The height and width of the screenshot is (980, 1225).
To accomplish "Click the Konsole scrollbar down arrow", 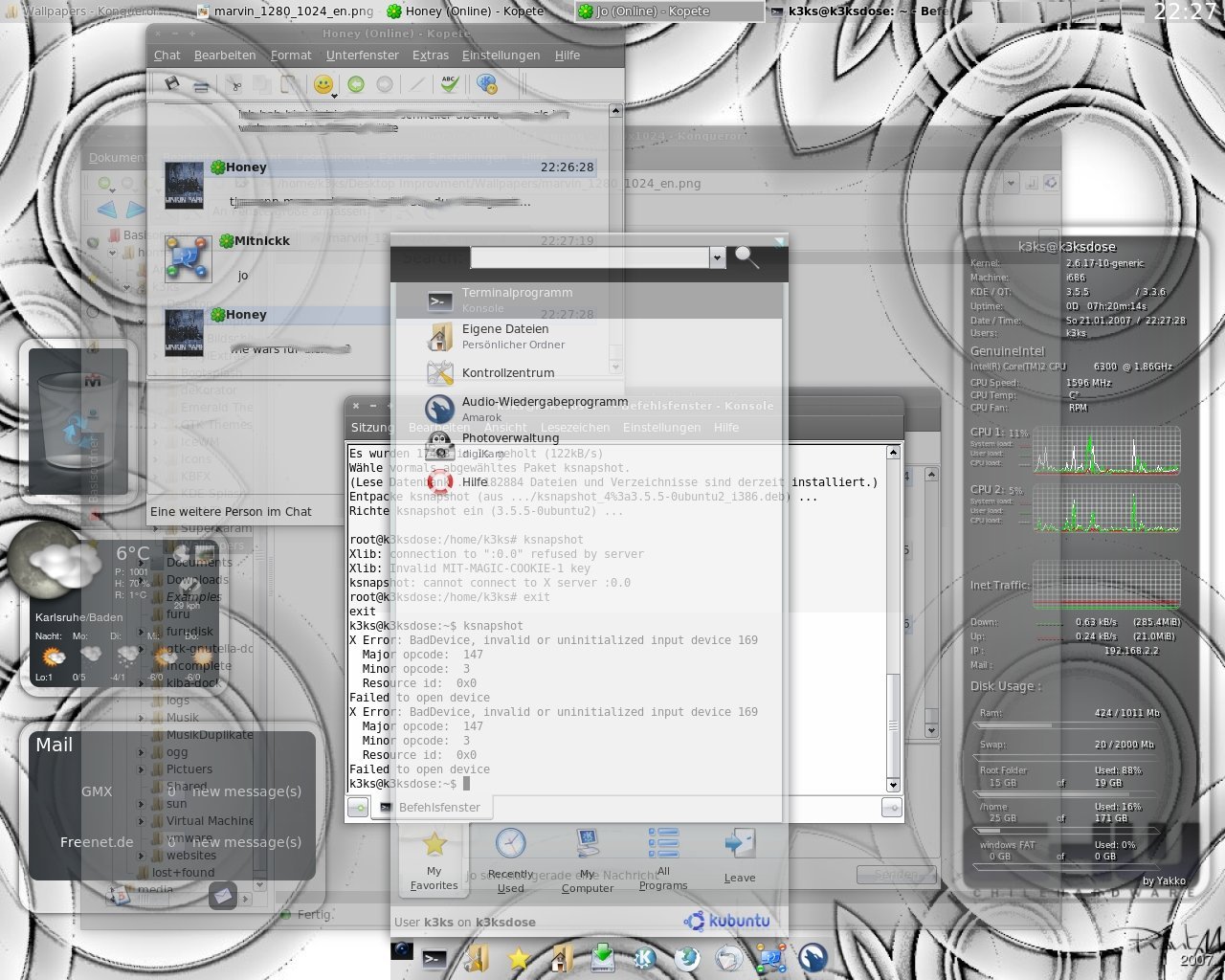I will click(893, 785).
